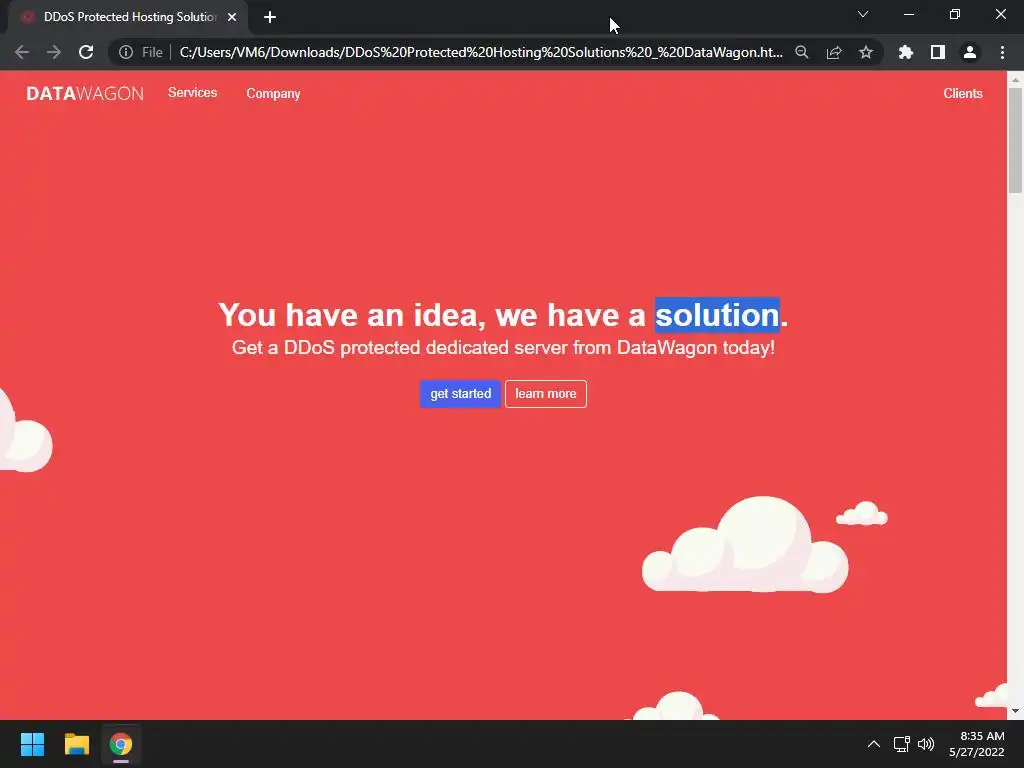This screenshot has height=768, width=1024.
Task: Click the address bar URL
Action: [481, 52]
